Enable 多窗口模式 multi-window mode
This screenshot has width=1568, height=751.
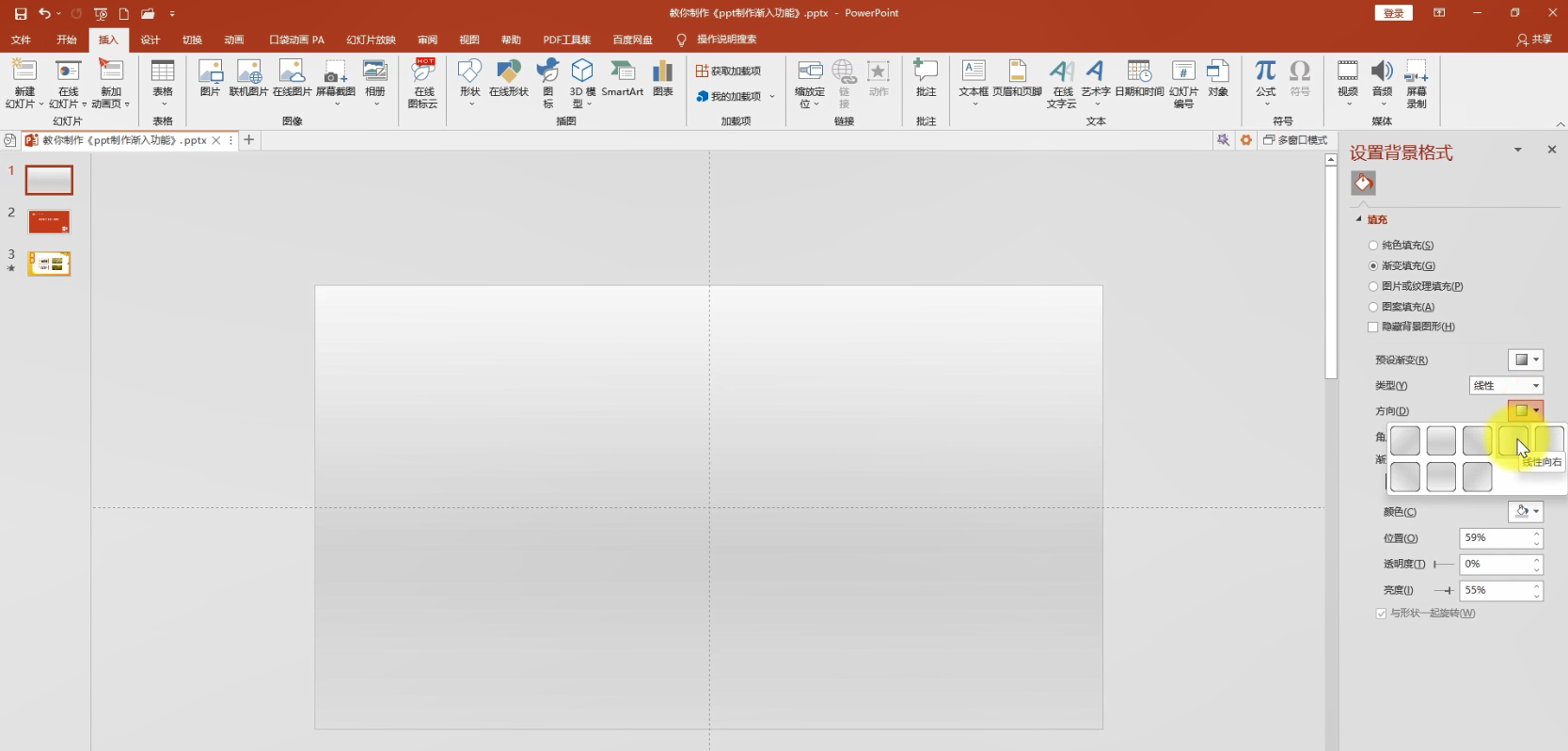point(1295,140)
